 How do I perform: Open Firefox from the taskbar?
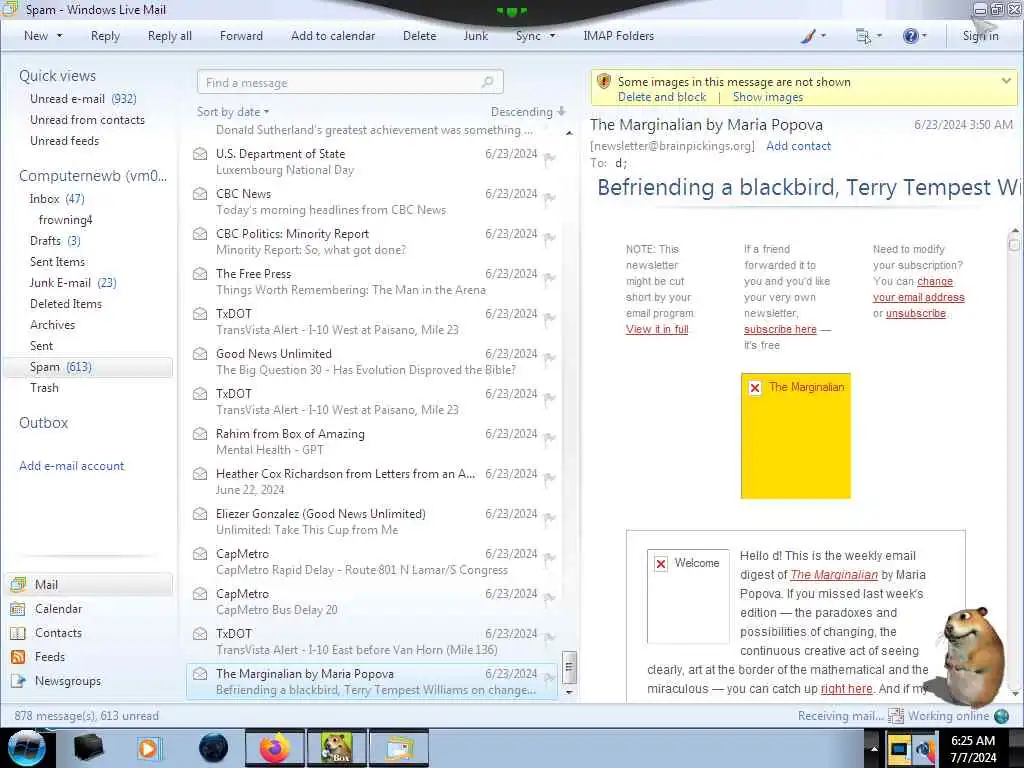point(274,748)
